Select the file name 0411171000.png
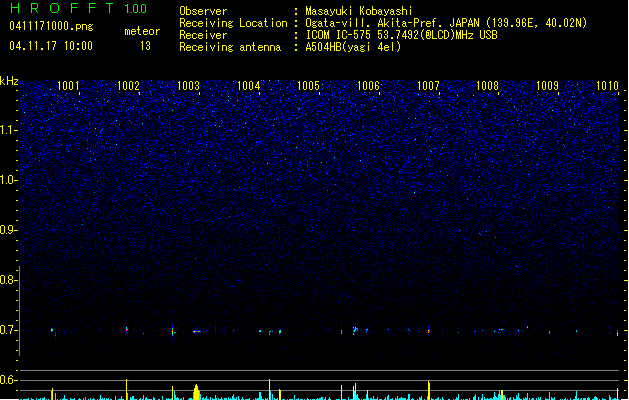629x400 pixels. coord(51,26)
